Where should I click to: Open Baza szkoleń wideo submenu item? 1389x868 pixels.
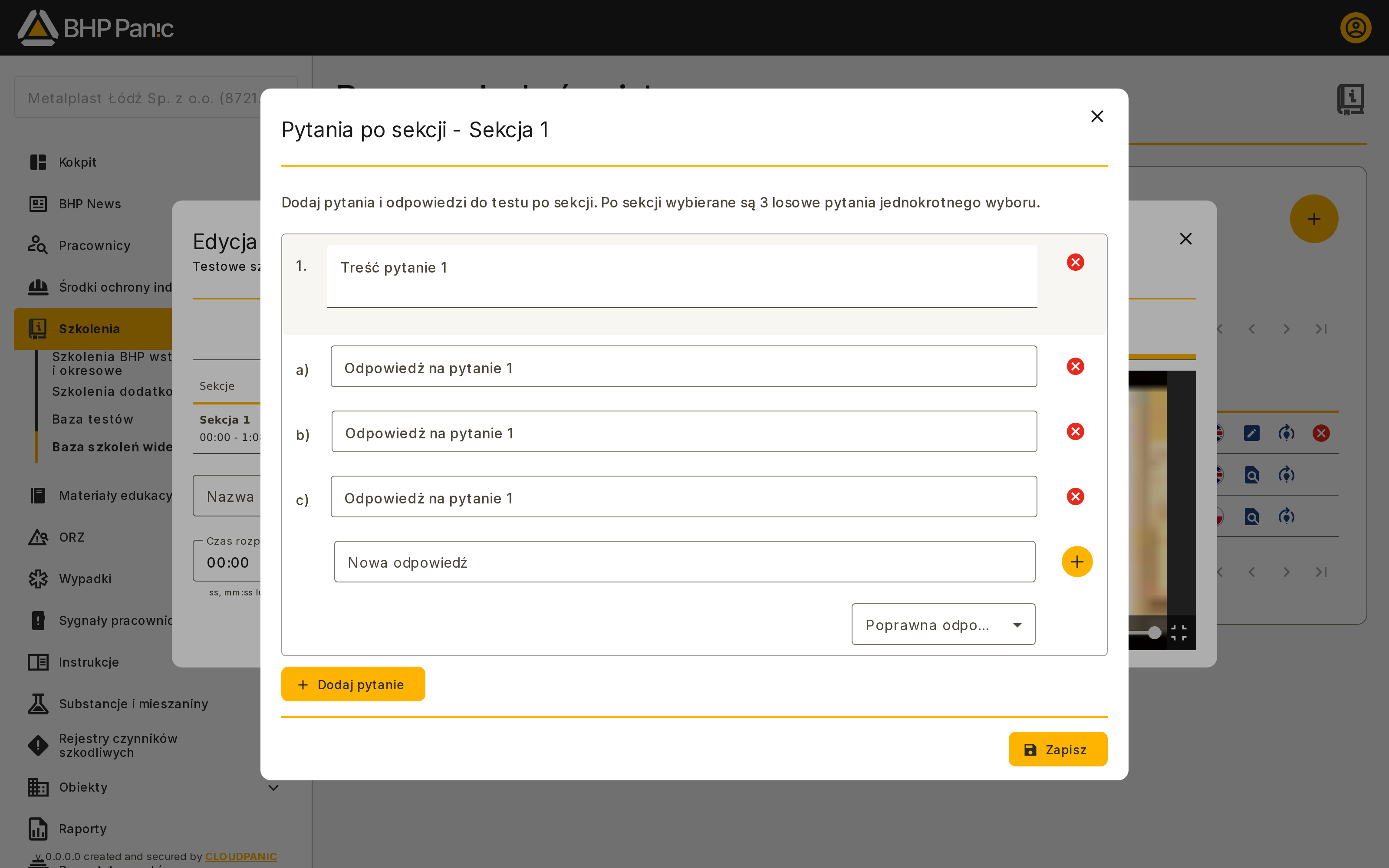(x=112, y=447)
